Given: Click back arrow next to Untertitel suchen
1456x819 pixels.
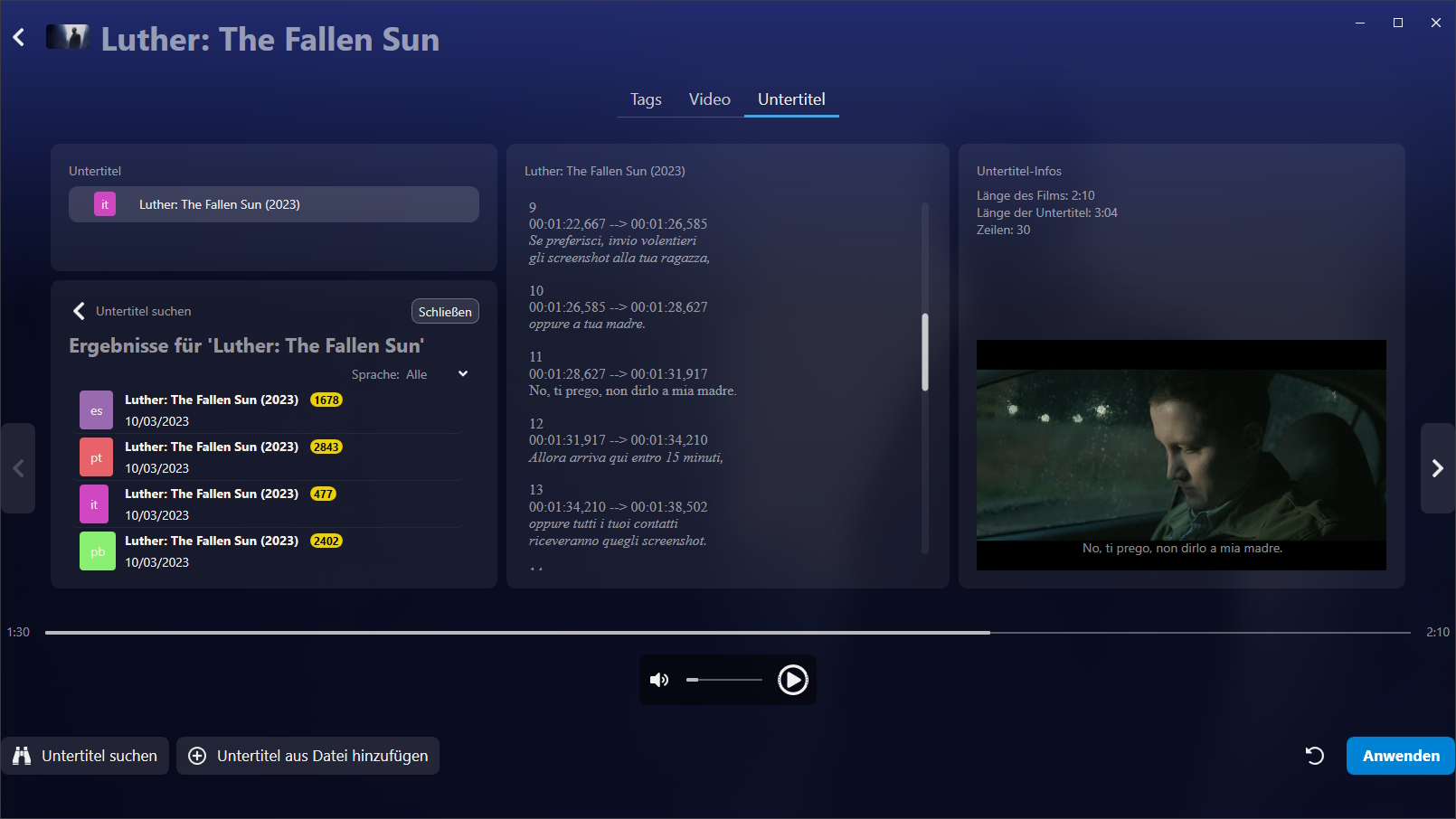Looking at the screenshot, I should point(79,311).
